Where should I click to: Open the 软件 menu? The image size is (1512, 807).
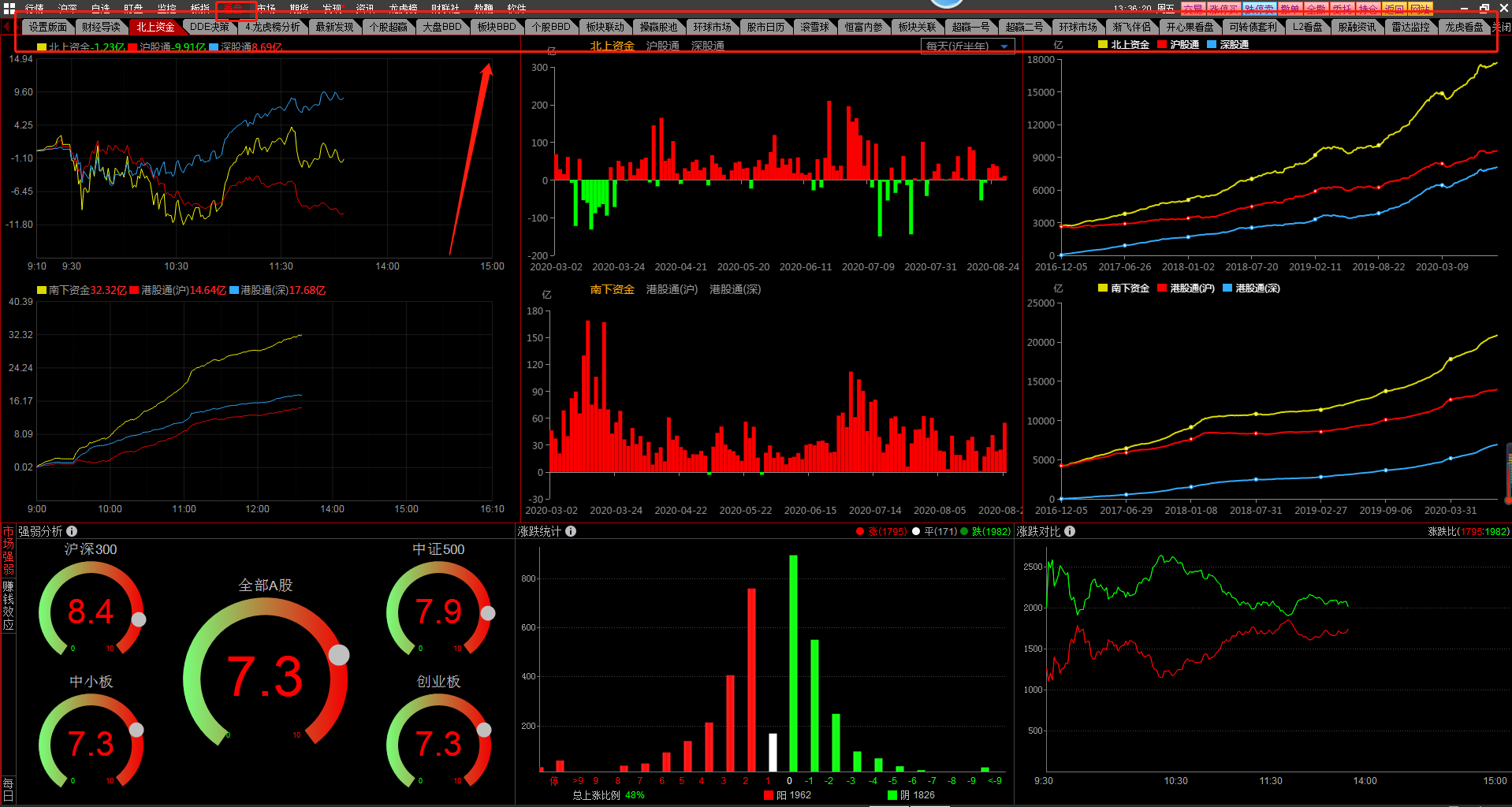(516, 8)
